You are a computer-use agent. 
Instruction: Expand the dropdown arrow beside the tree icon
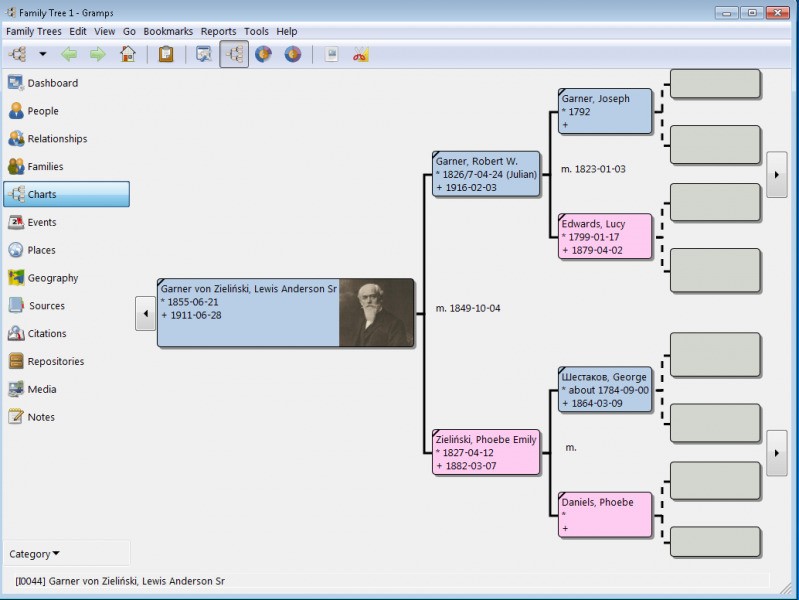(43, 54)
